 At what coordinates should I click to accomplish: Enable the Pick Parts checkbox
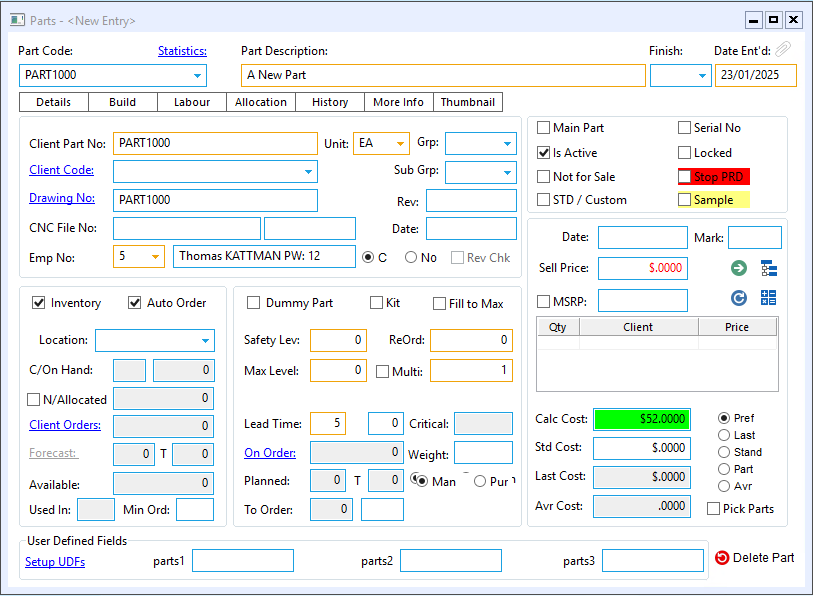point(713,508)
